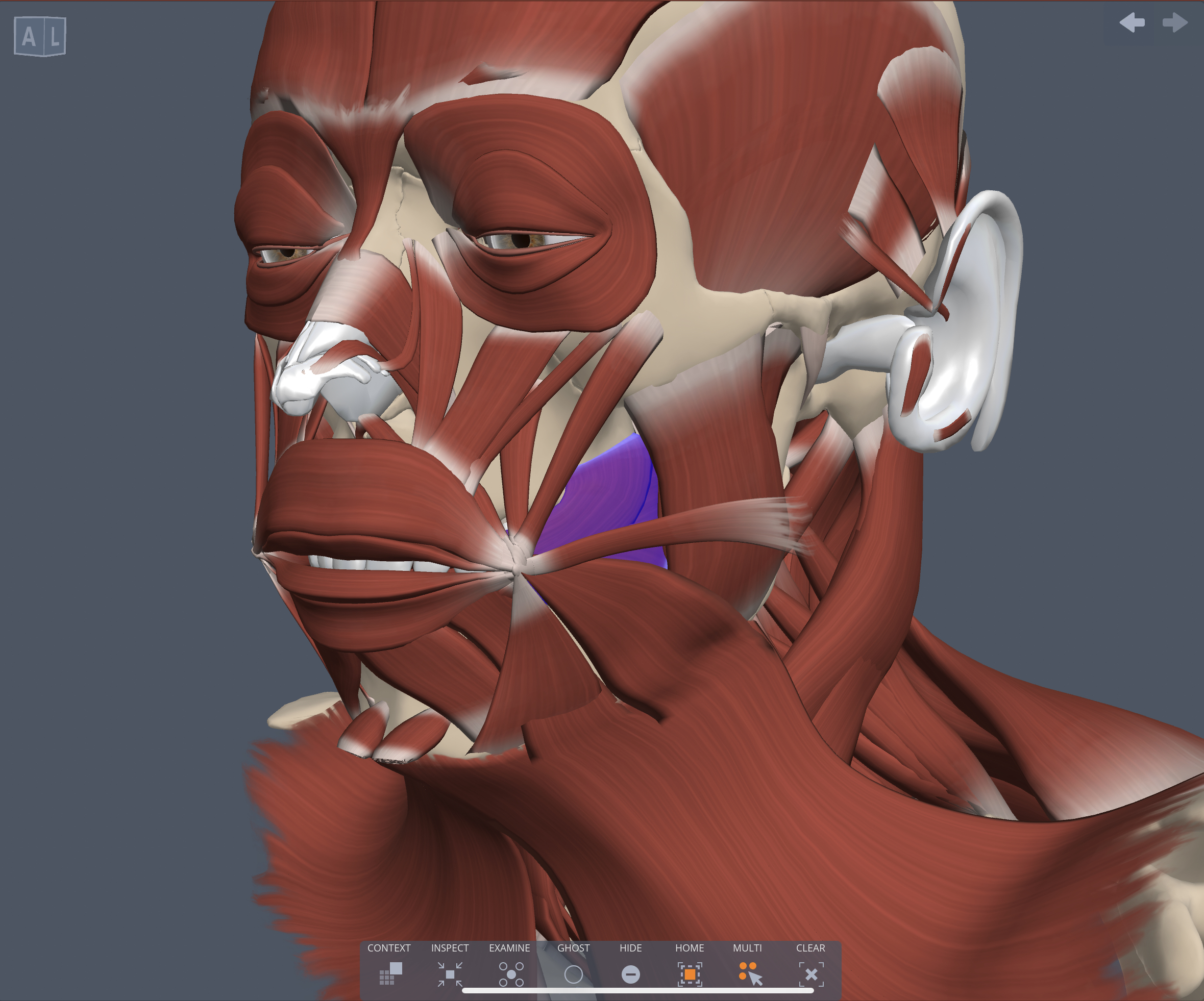1204x1001 pixels.
Task: Toggle GHOST transparency mode
Action: 573,974
